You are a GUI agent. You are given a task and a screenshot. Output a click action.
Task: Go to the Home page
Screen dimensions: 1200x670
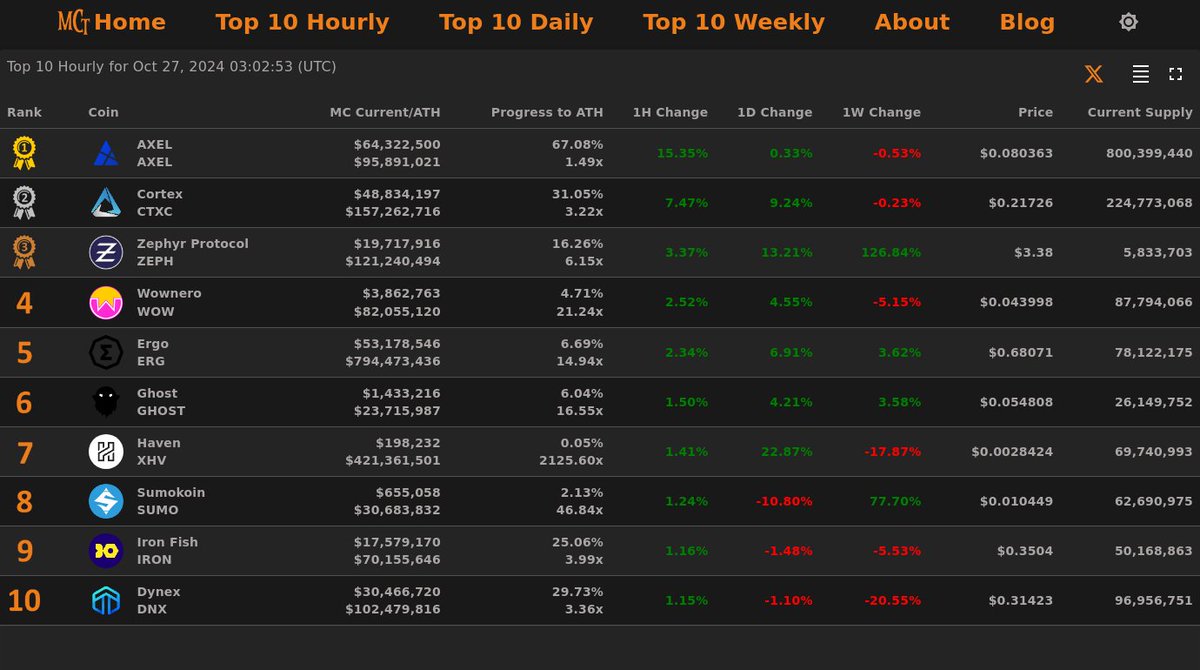(130, 22)
